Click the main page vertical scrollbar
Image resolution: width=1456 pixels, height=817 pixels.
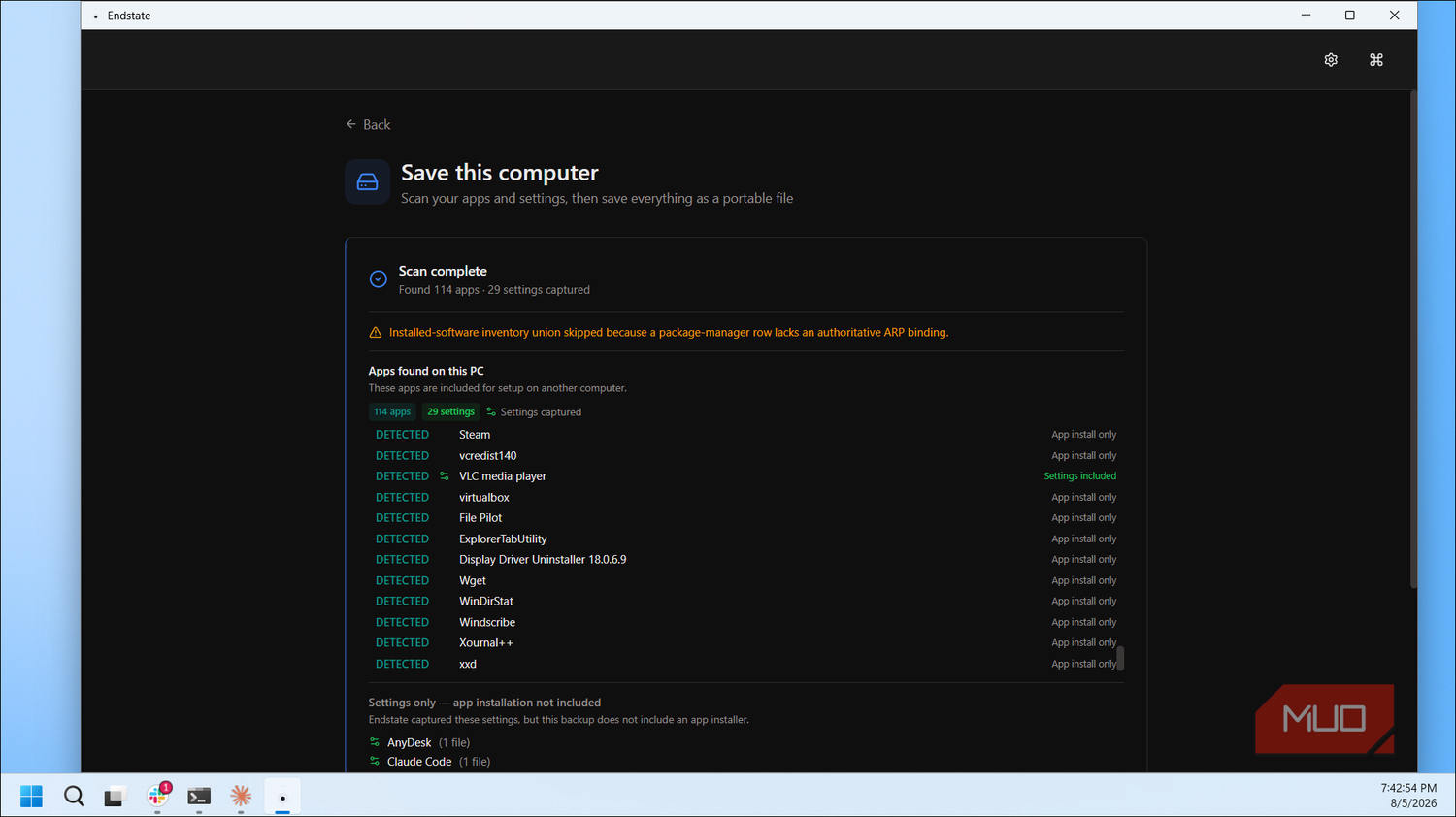click(x=1413, y=340)
